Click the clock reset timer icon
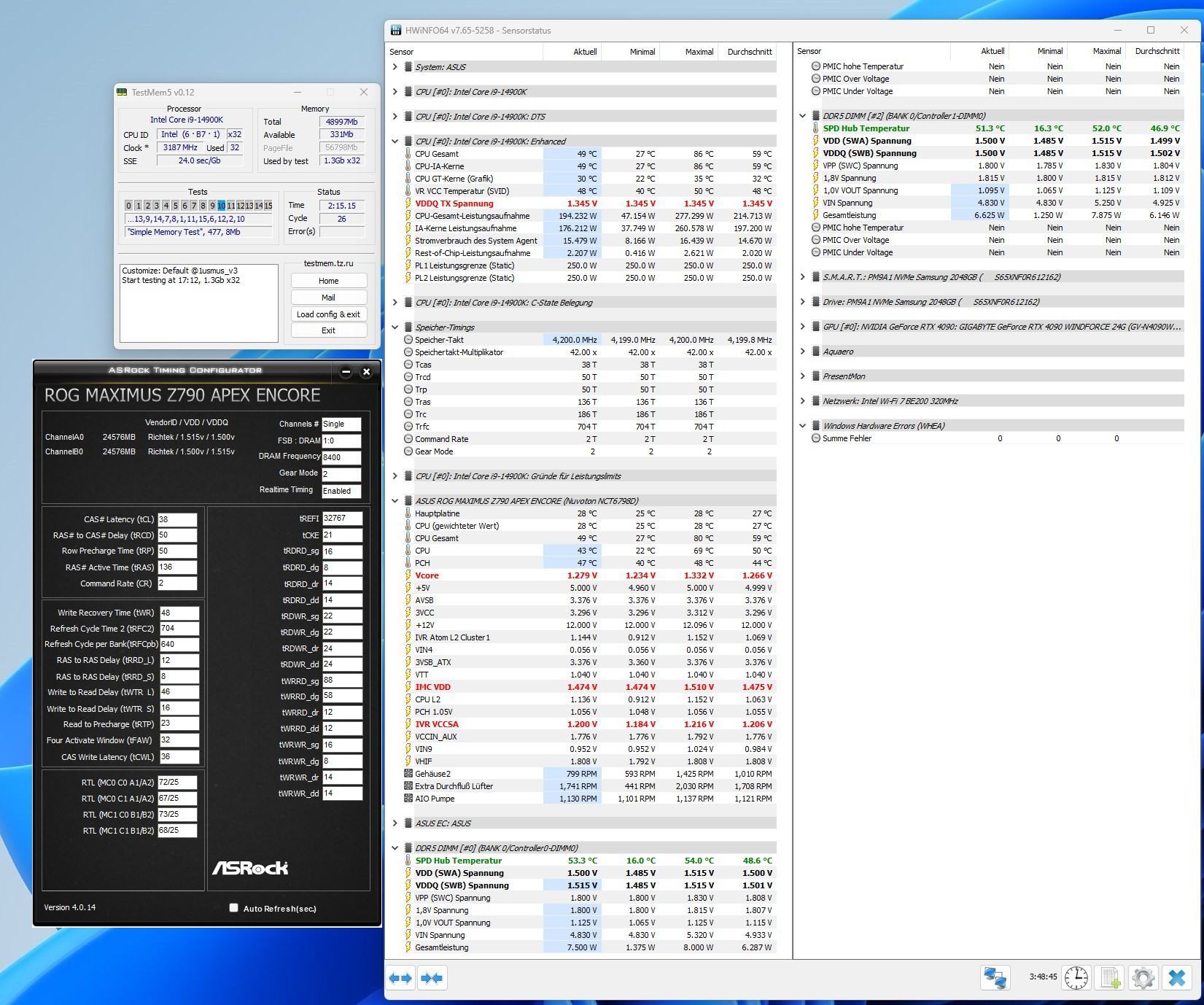This screenshot has width=1204, height=1005. click(x=1076, y=977)
